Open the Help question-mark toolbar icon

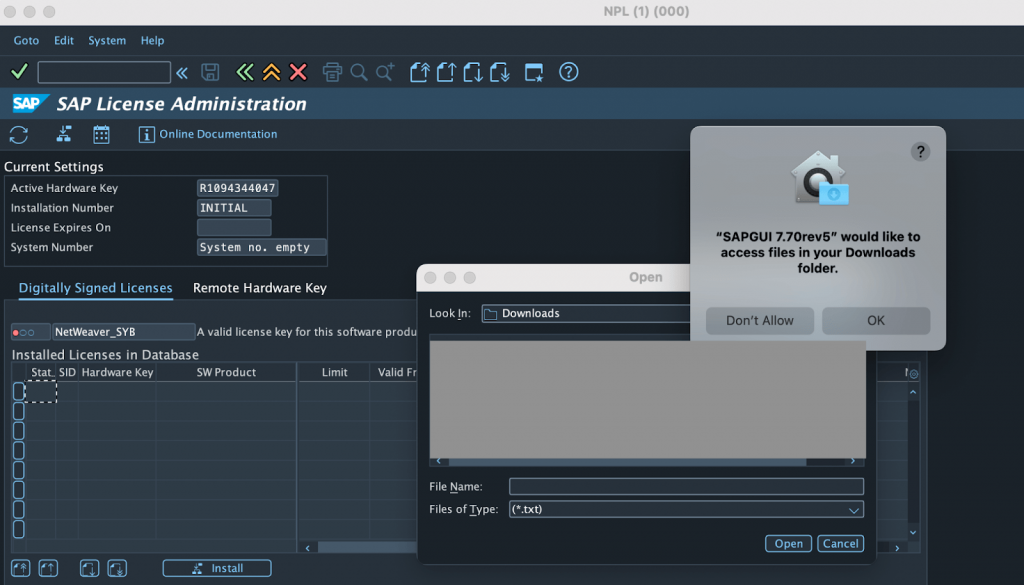tap(569, 72)
